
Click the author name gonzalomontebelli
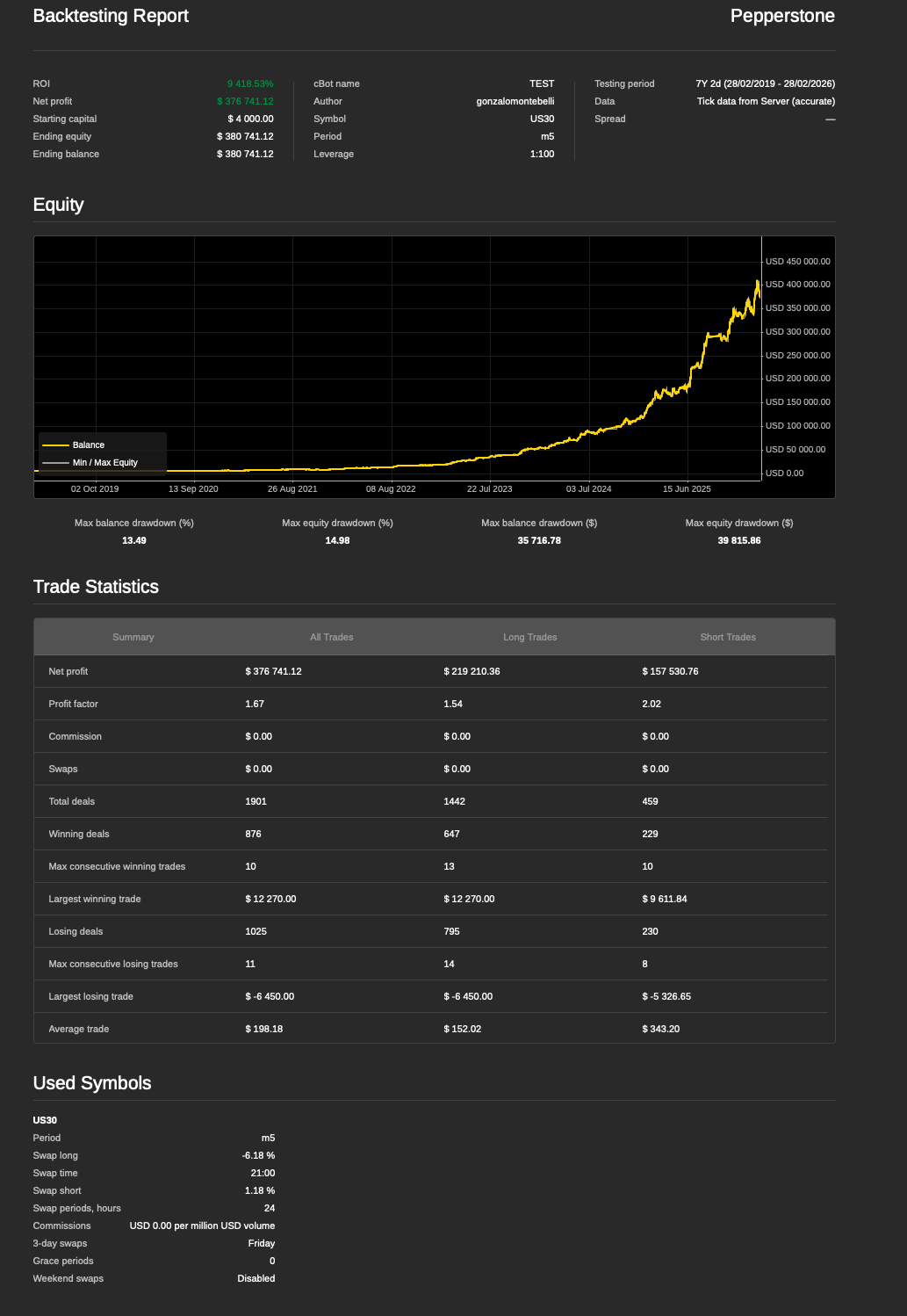click(x=515, y=102)
